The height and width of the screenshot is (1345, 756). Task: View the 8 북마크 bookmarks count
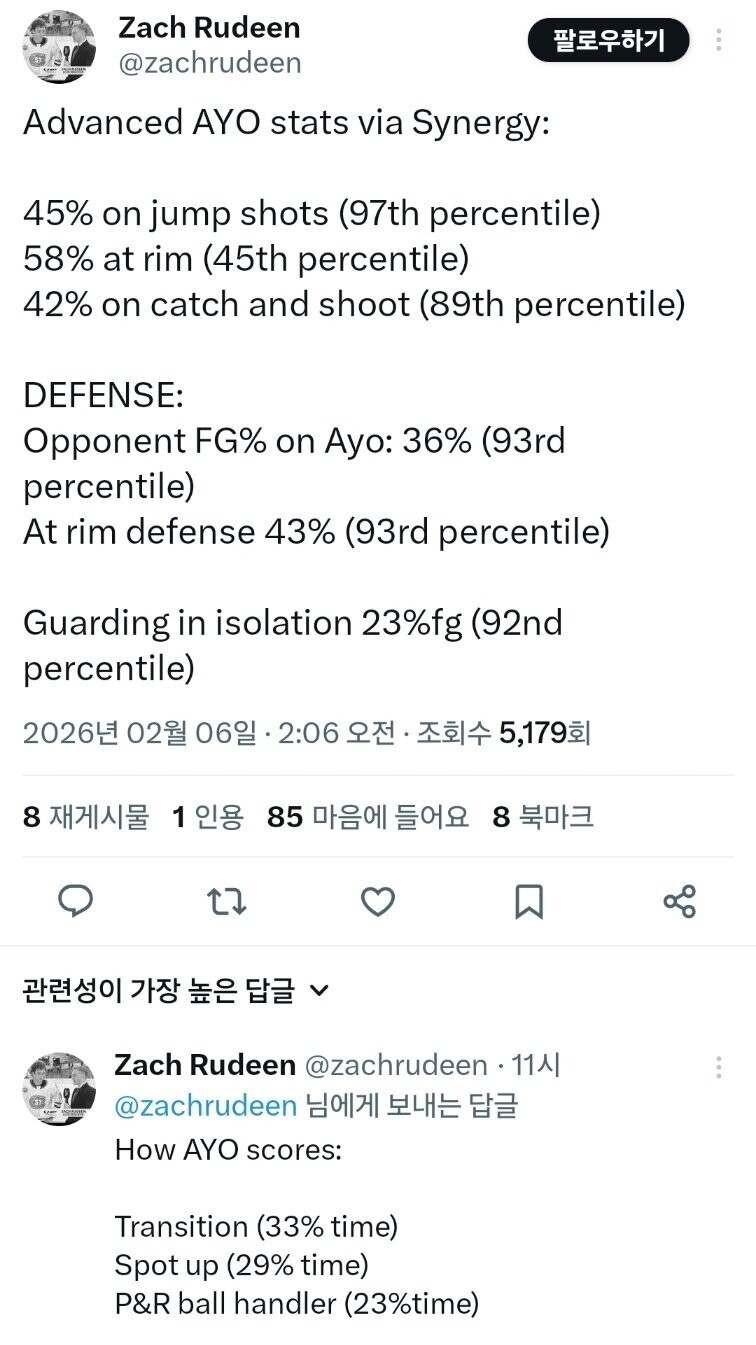pos(543,817)
